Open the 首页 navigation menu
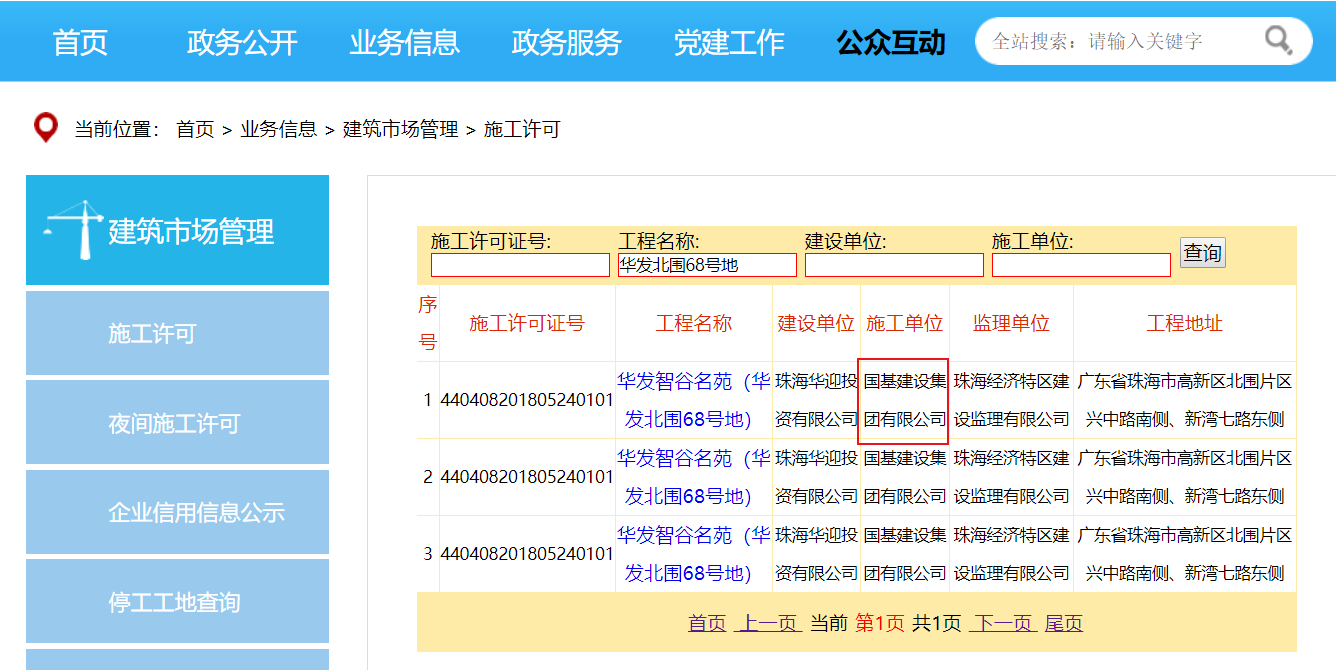This screenshot has height=670, width=1336. [80, 42]
